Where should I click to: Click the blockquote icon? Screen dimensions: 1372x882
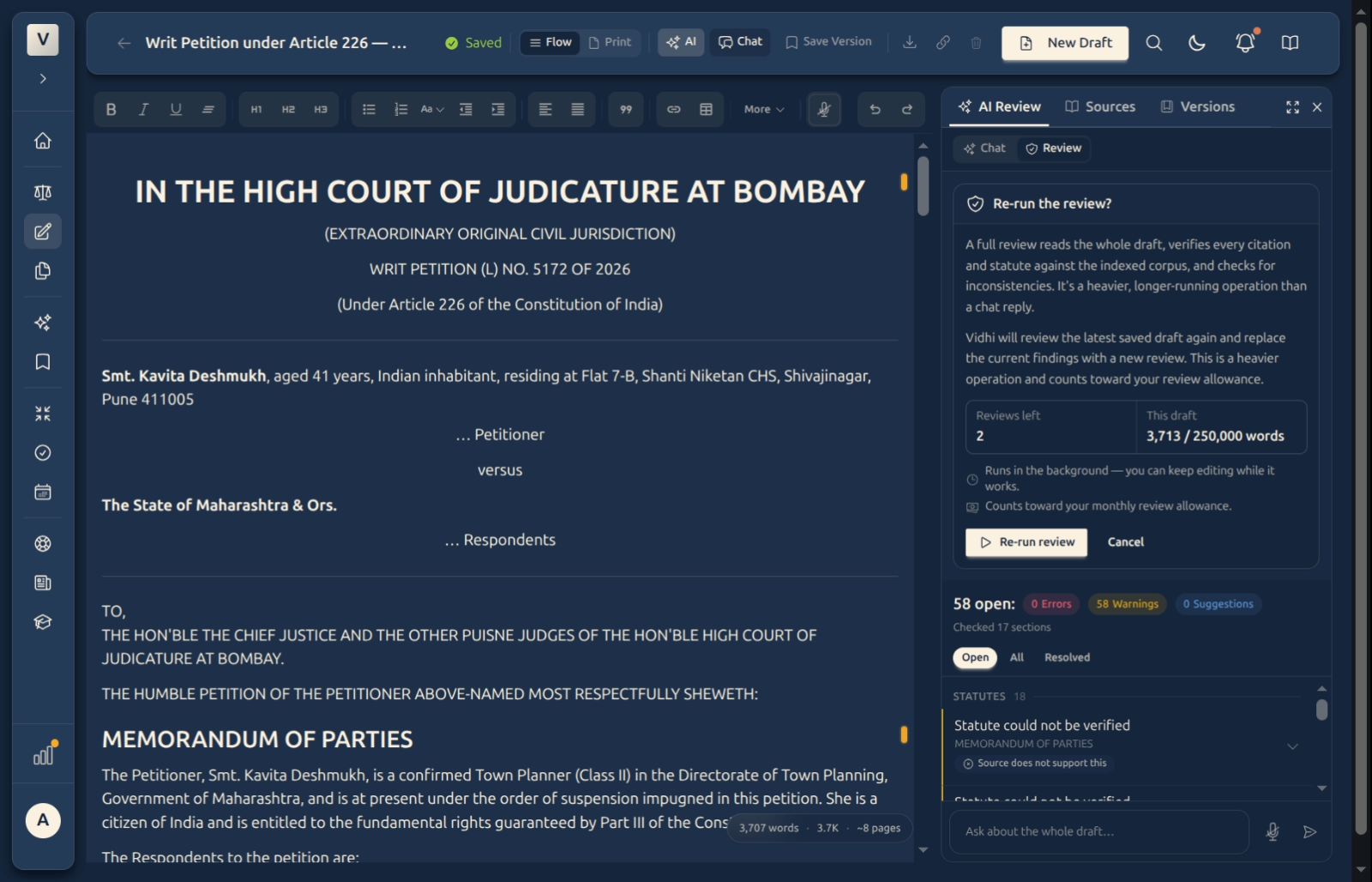(x=626, y=109)
